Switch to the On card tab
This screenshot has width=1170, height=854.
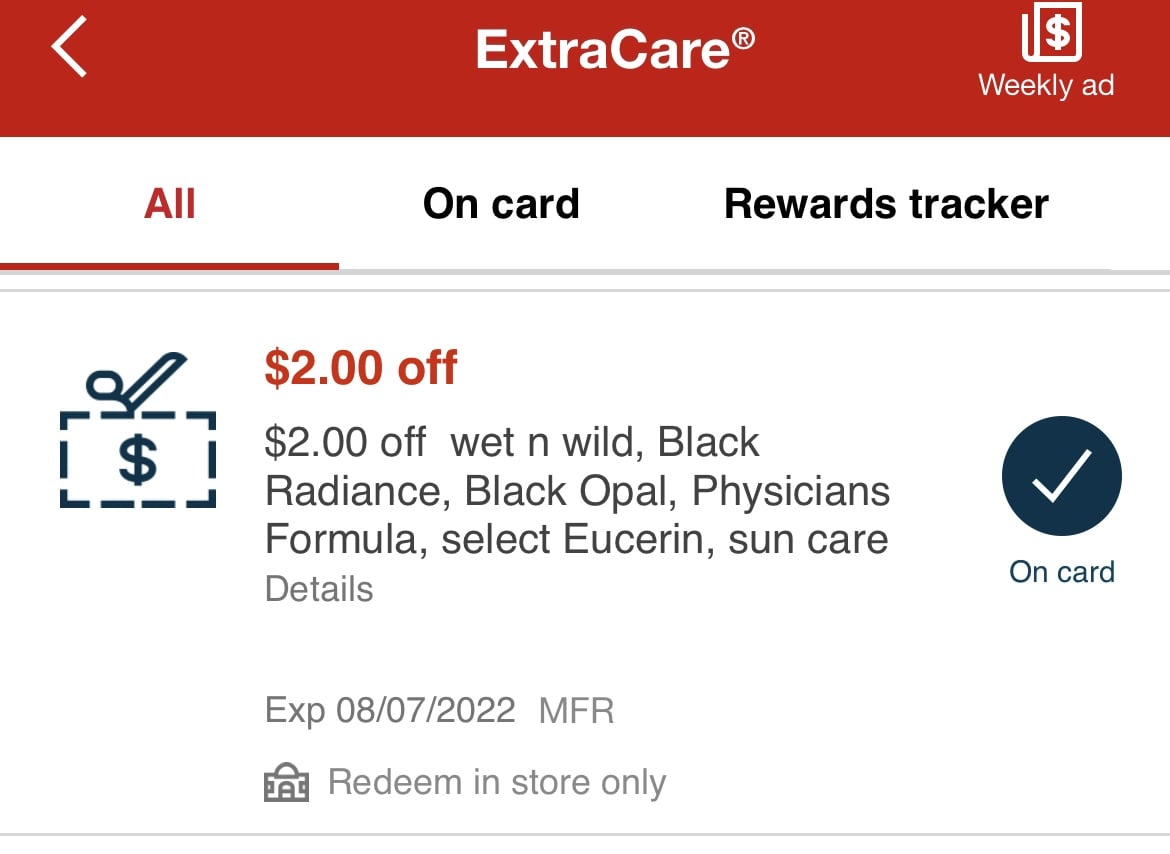[501, 204]
